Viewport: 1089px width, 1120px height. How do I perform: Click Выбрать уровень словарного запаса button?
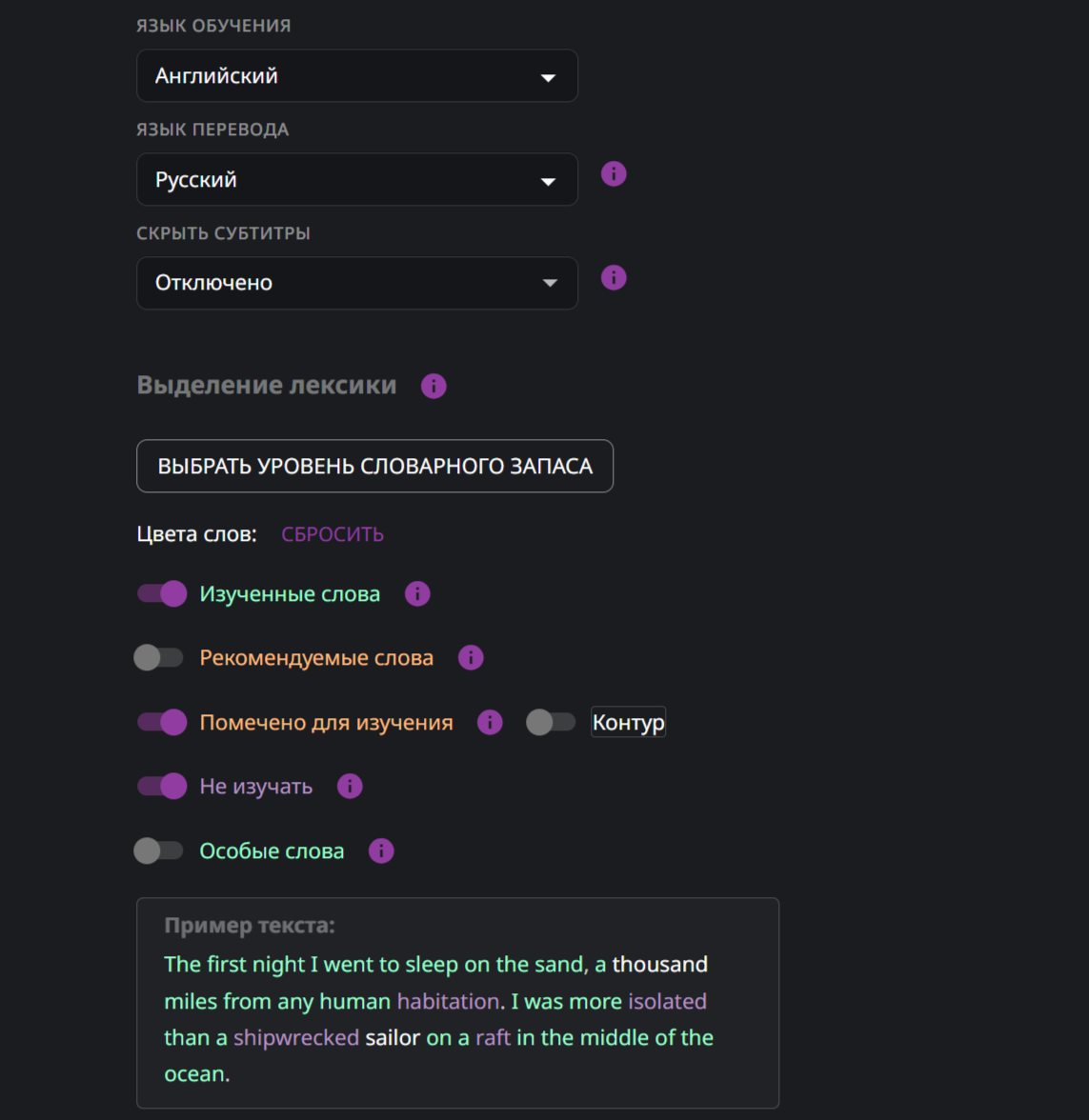click(x=374, y=467)
